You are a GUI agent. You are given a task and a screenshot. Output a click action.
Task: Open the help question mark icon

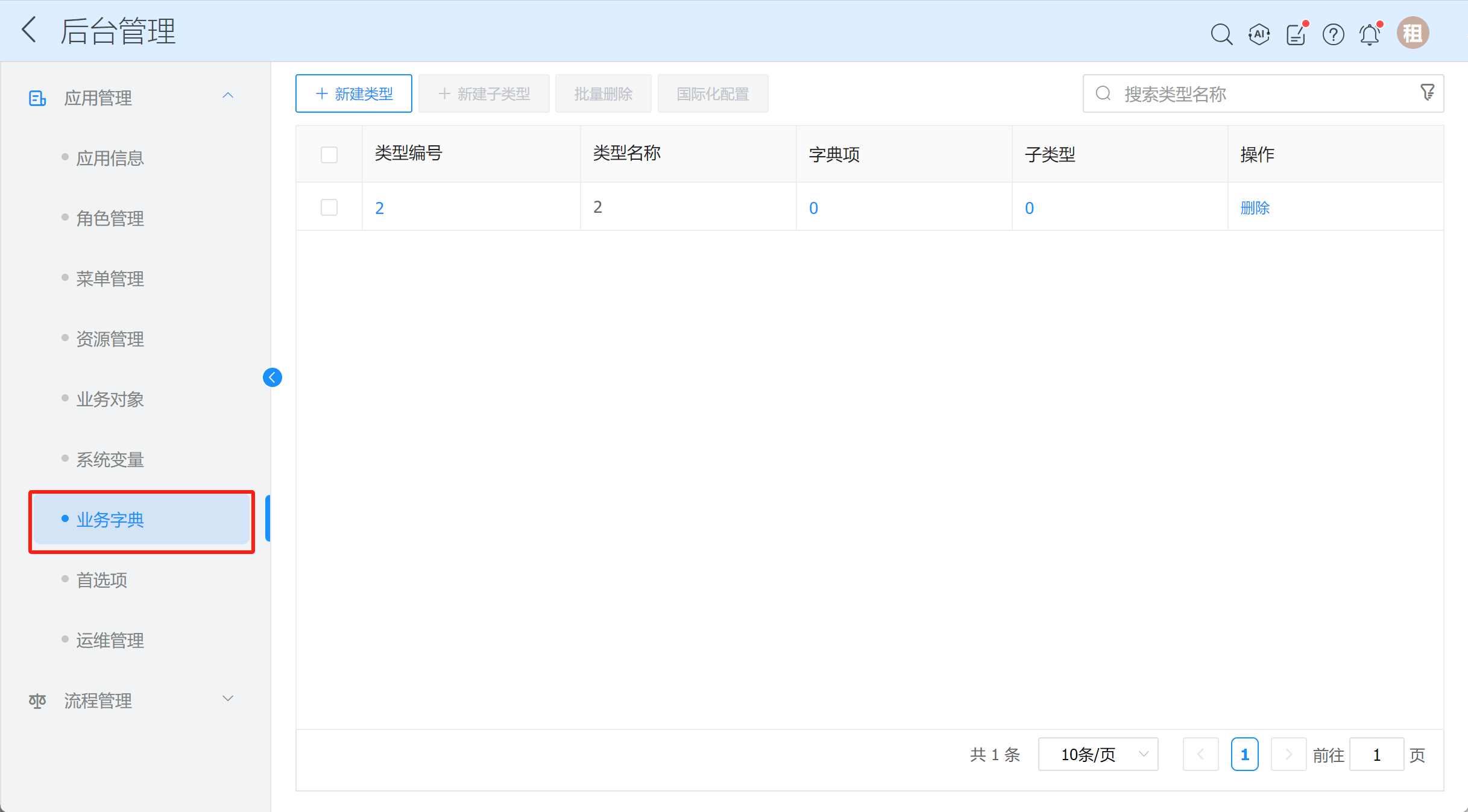[x=1333, y=34]
